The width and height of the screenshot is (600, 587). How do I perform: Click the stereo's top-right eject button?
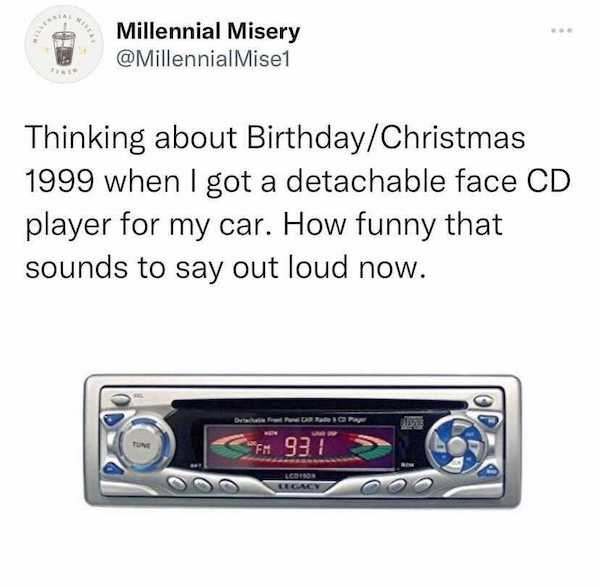[484, 401]
